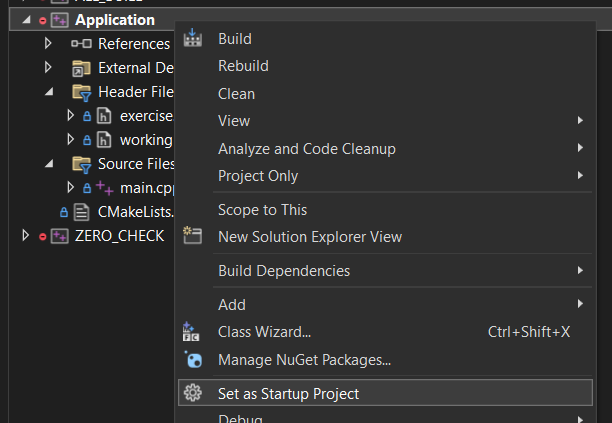
Task: Click the CMakeLists text file icon
Action: click(82, 212)
